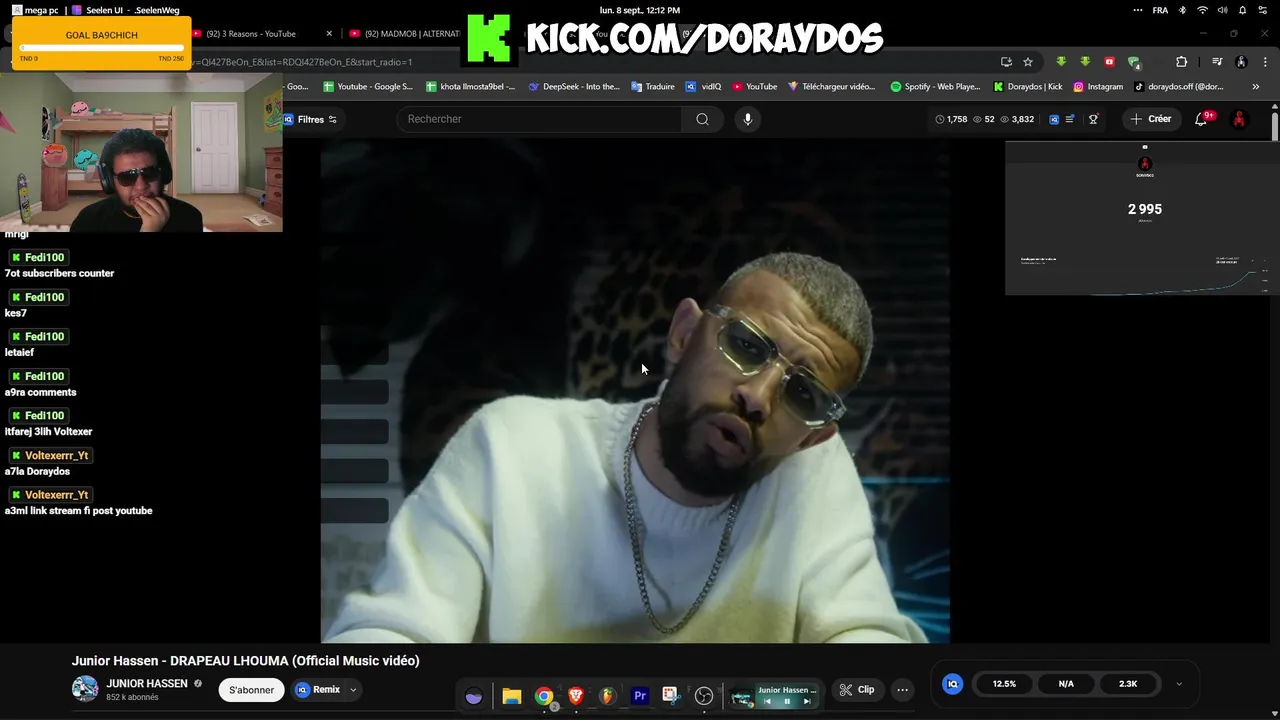The height and width of the screenshot is (720, 1280).
Task: Switch to the MADMOB | ALTERNATI tab
Action: (x=405, y=34)
